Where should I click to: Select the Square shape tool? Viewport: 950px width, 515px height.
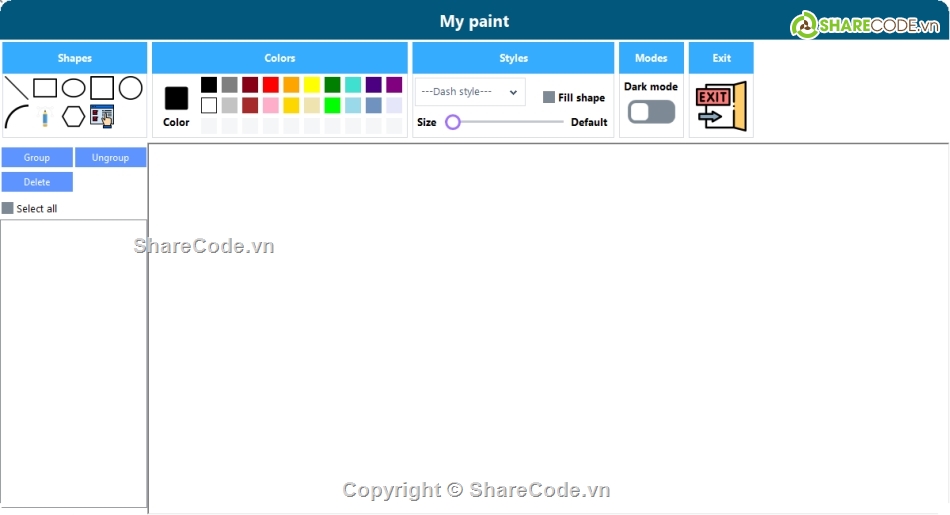[102, 88]
